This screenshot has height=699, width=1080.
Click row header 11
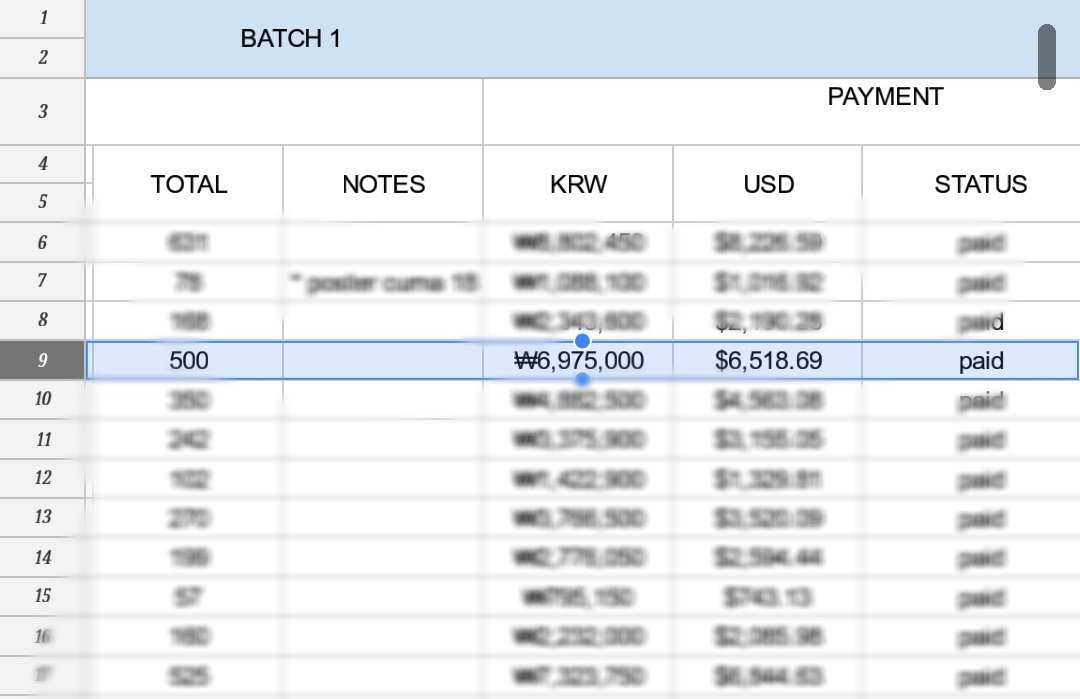(42, 439)
